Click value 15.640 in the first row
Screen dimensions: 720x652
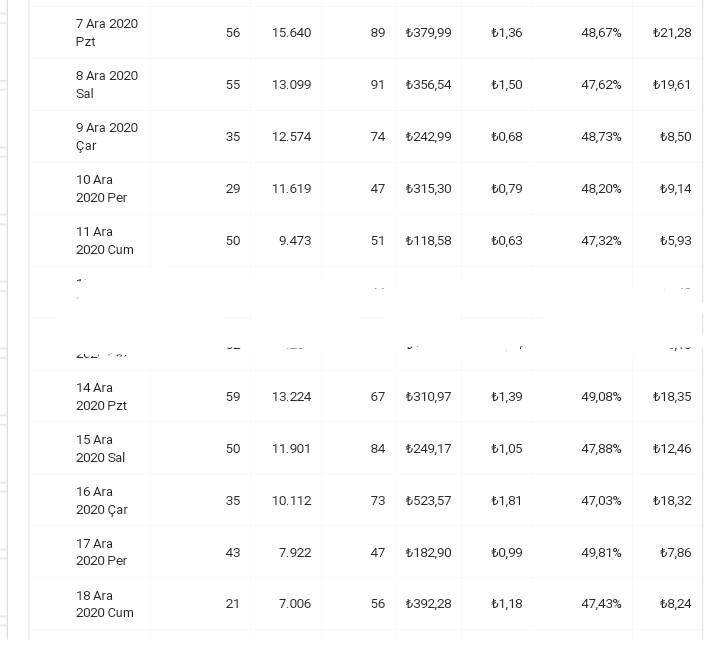tap(291, 33)
